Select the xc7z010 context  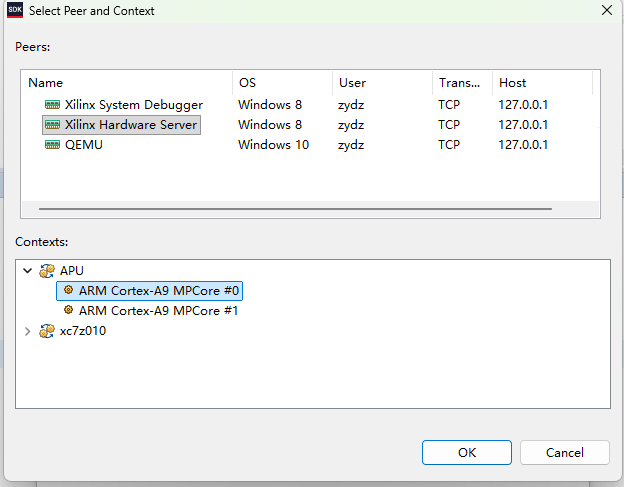pyautogui.click(x=83, y=331)
